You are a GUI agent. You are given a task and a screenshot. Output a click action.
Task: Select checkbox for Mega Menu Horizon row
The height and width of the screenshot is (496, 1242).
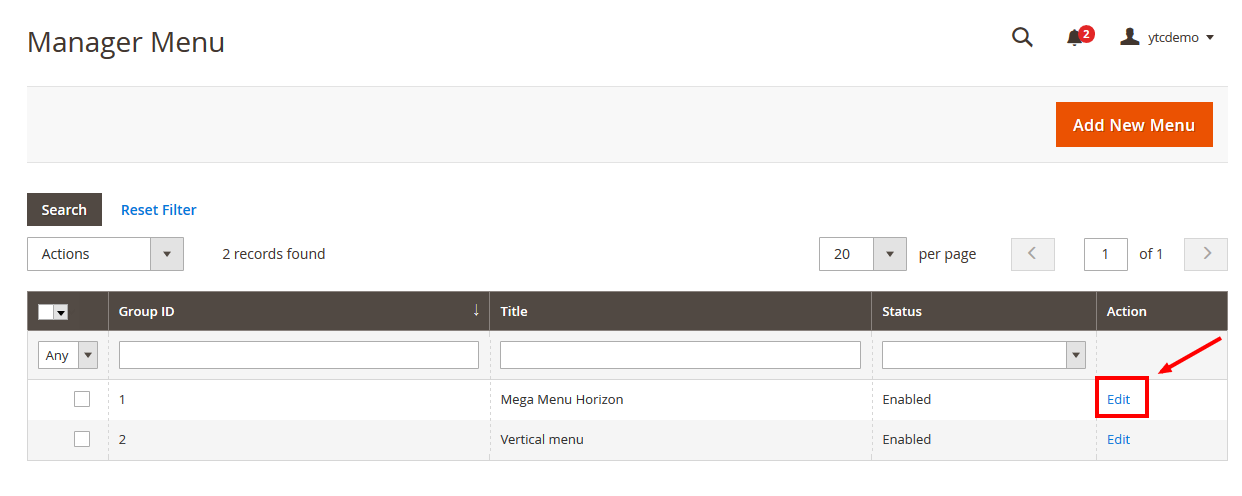click(82, 399)
